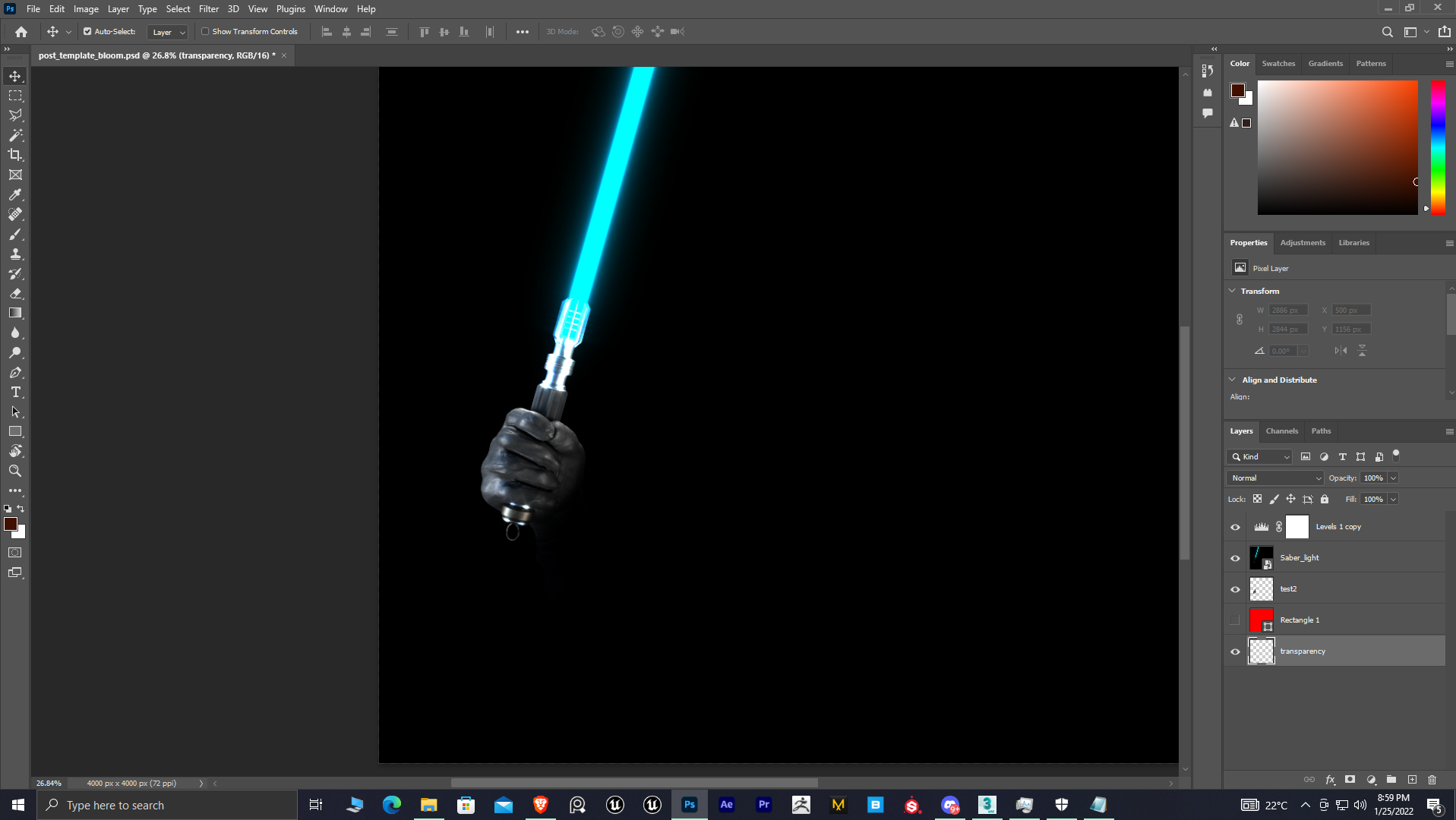
Task: Open the Layers panel menu
Action: point(1449,431)
